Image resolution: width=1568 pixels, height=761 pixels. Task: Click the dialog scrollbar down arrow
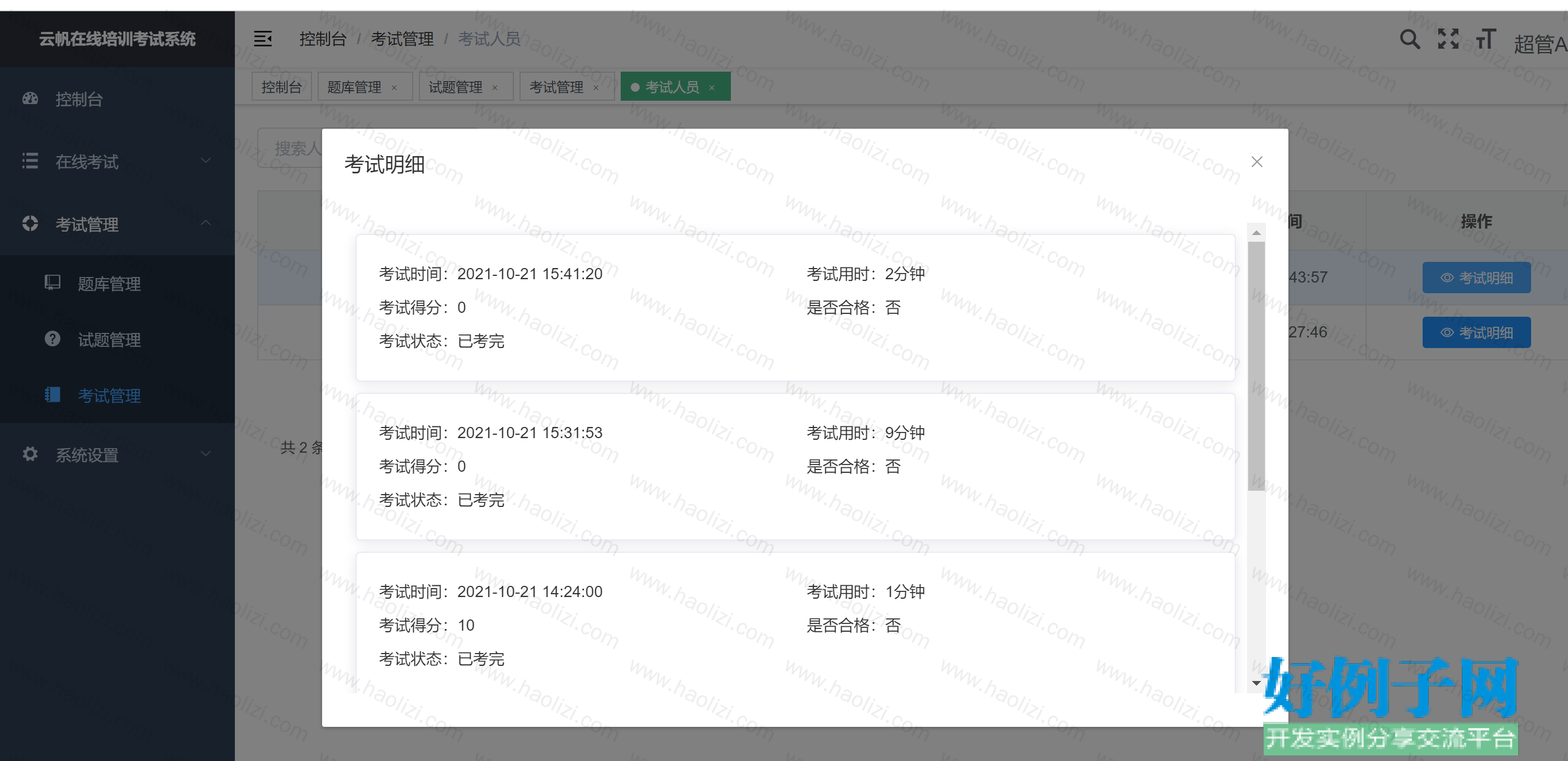[1257, 683]
